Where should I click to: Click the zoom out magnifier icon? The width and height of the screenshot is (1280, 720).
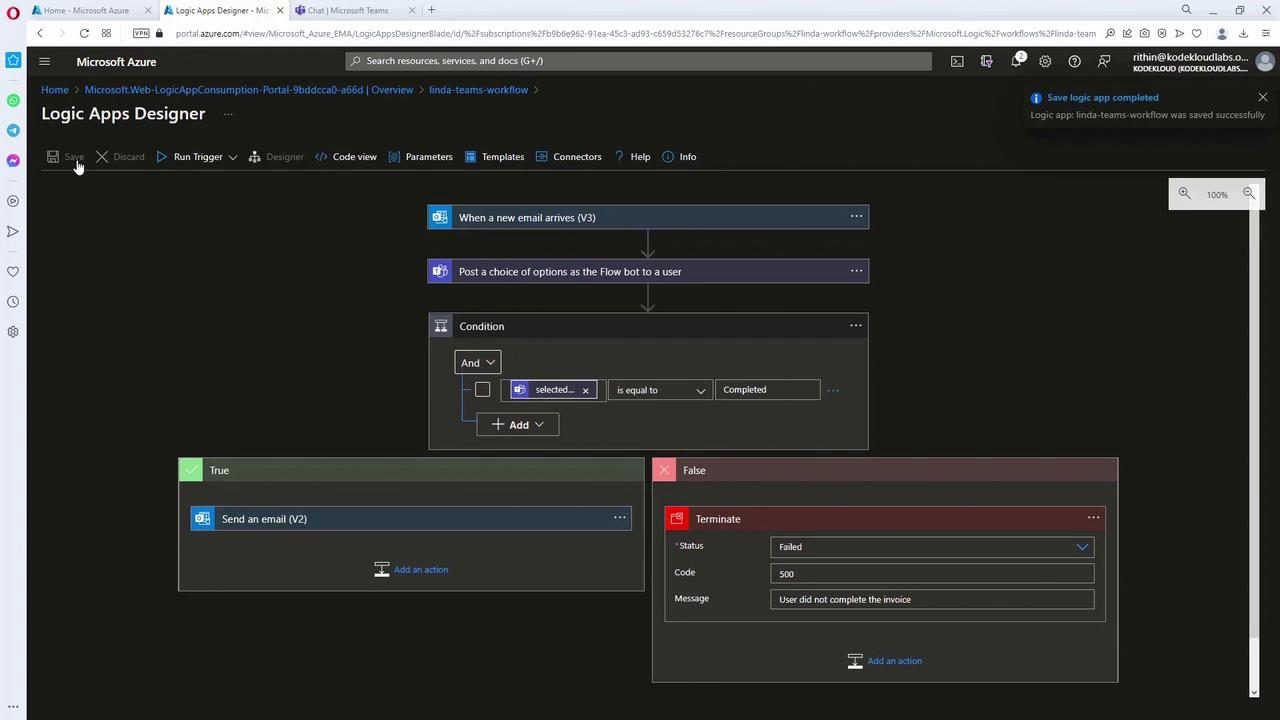[x=1248, y=194]
